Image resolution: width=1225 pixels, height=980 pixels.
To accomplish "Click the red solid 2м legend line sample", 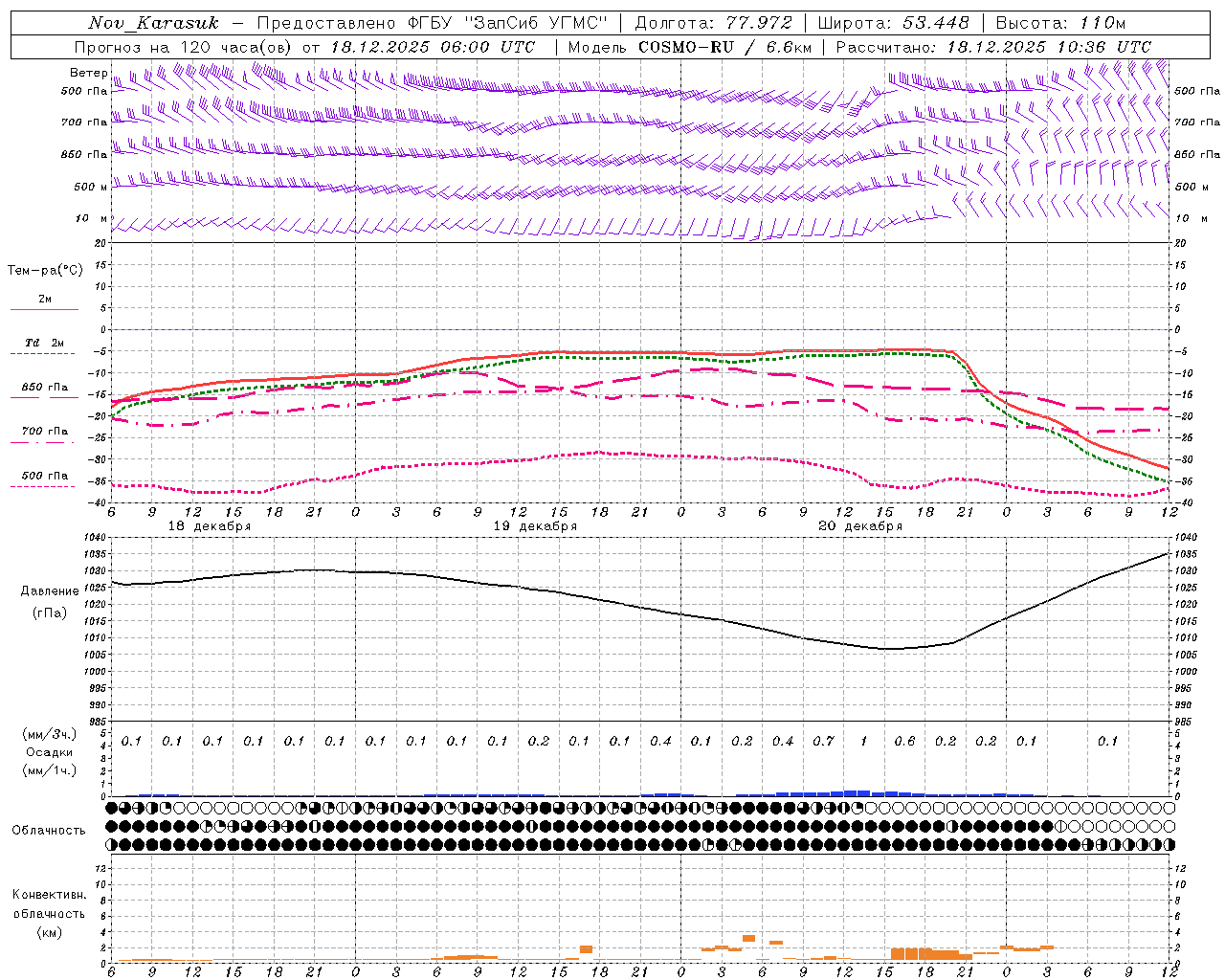I will click(x=44, y=310).
